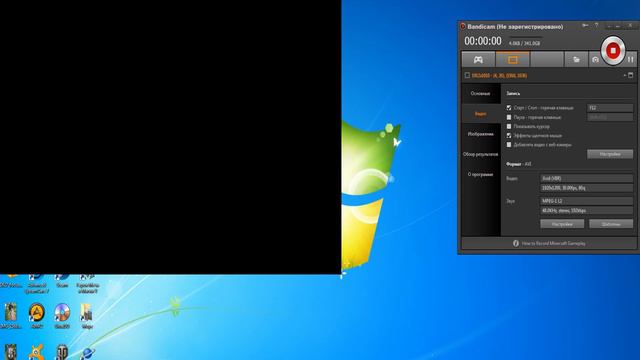
Task: Click the Xvid video codec readout
Action: [x=587, y=178]
